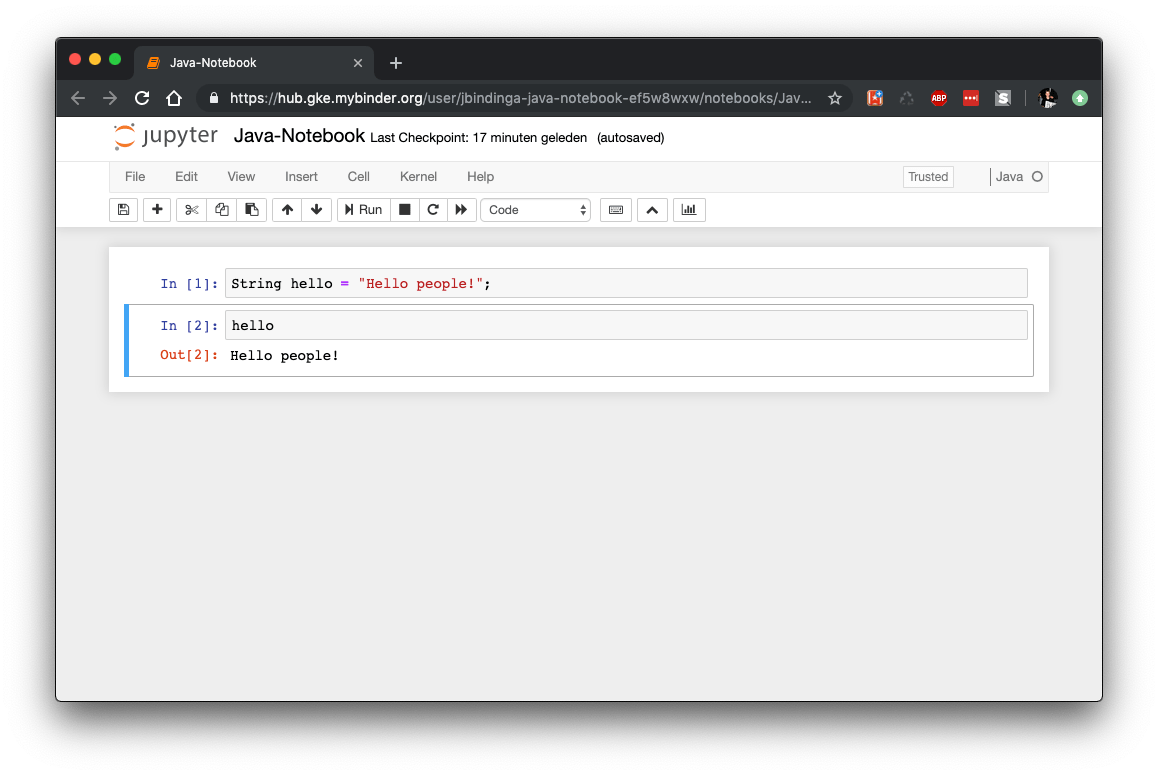The height and width of the screenshot is (775, 1158).
Task: Run the current cell with Run button
Action: coord(363,209)
